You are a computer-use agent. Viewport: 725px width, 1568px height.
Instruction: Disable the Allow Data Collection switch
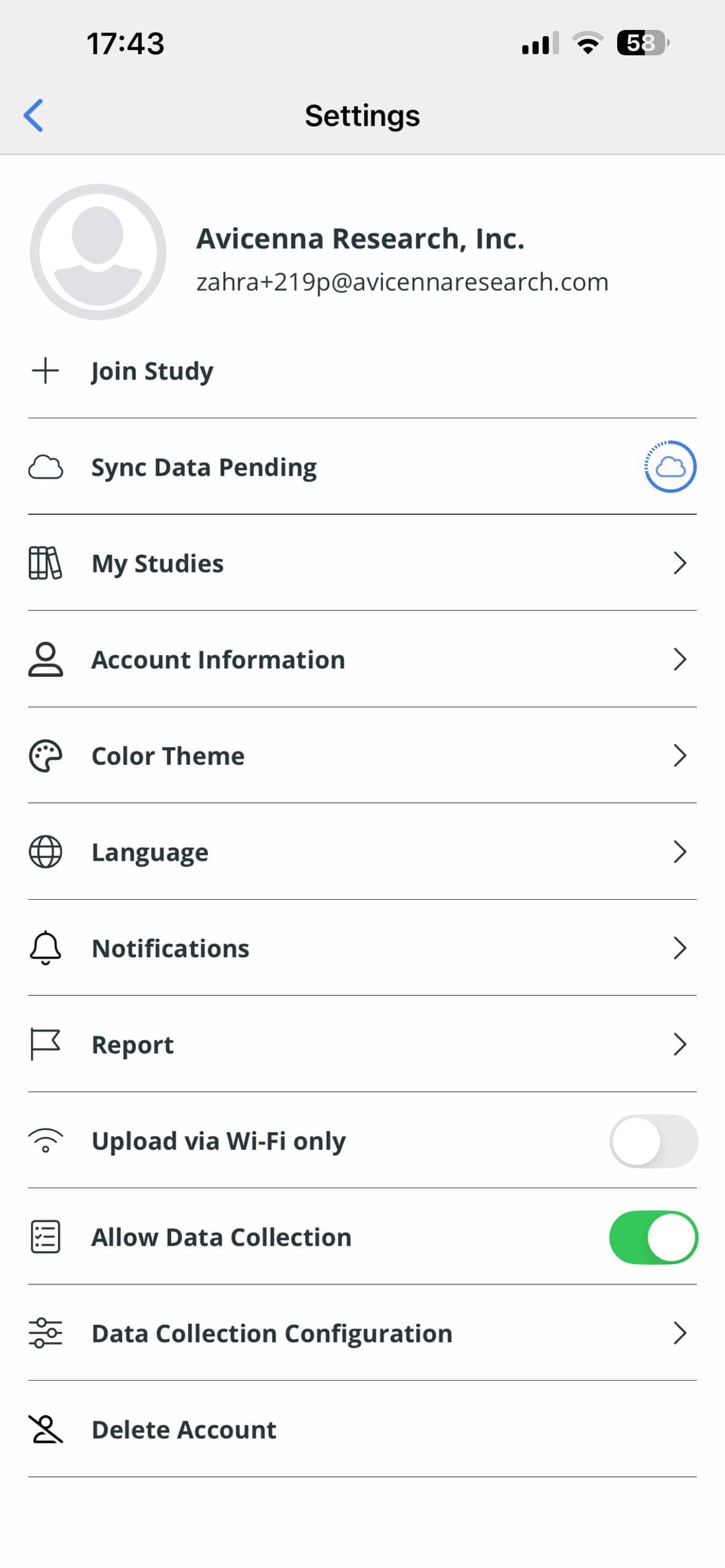653,1237
